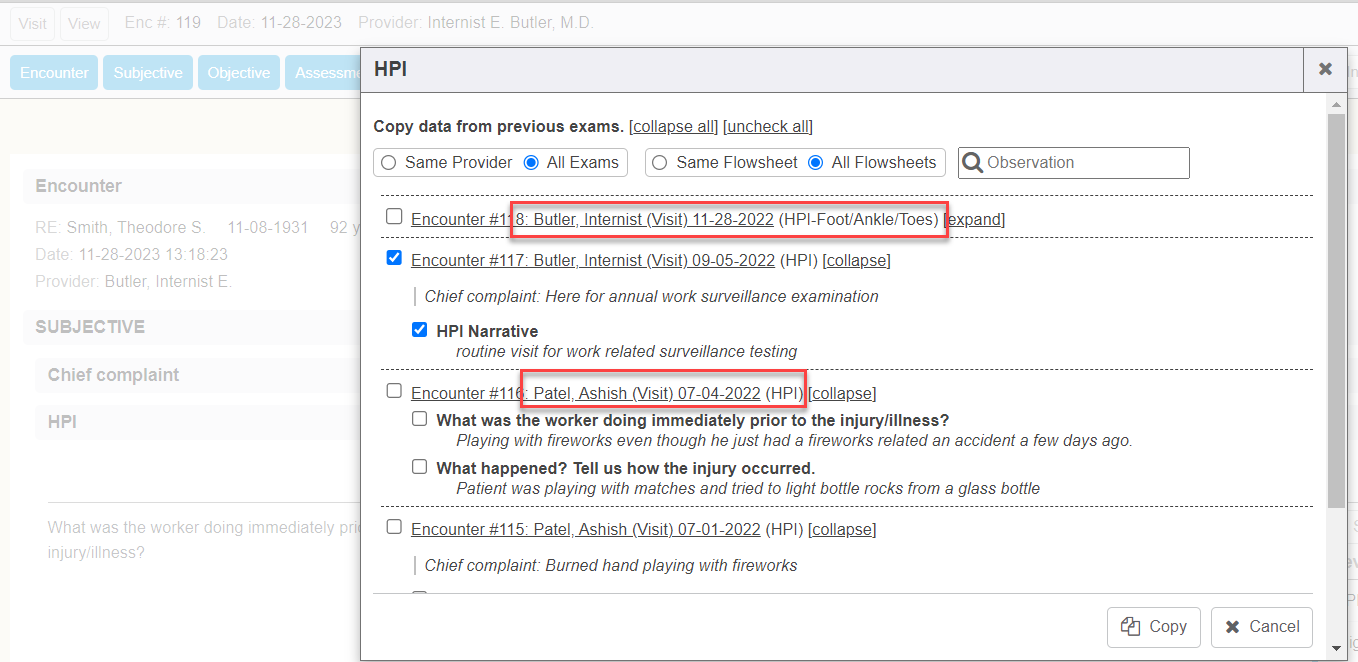Click the magnifier icon in Observation search
The height and width of the screenshot is (662, 1358).
(x=972, y=163)
